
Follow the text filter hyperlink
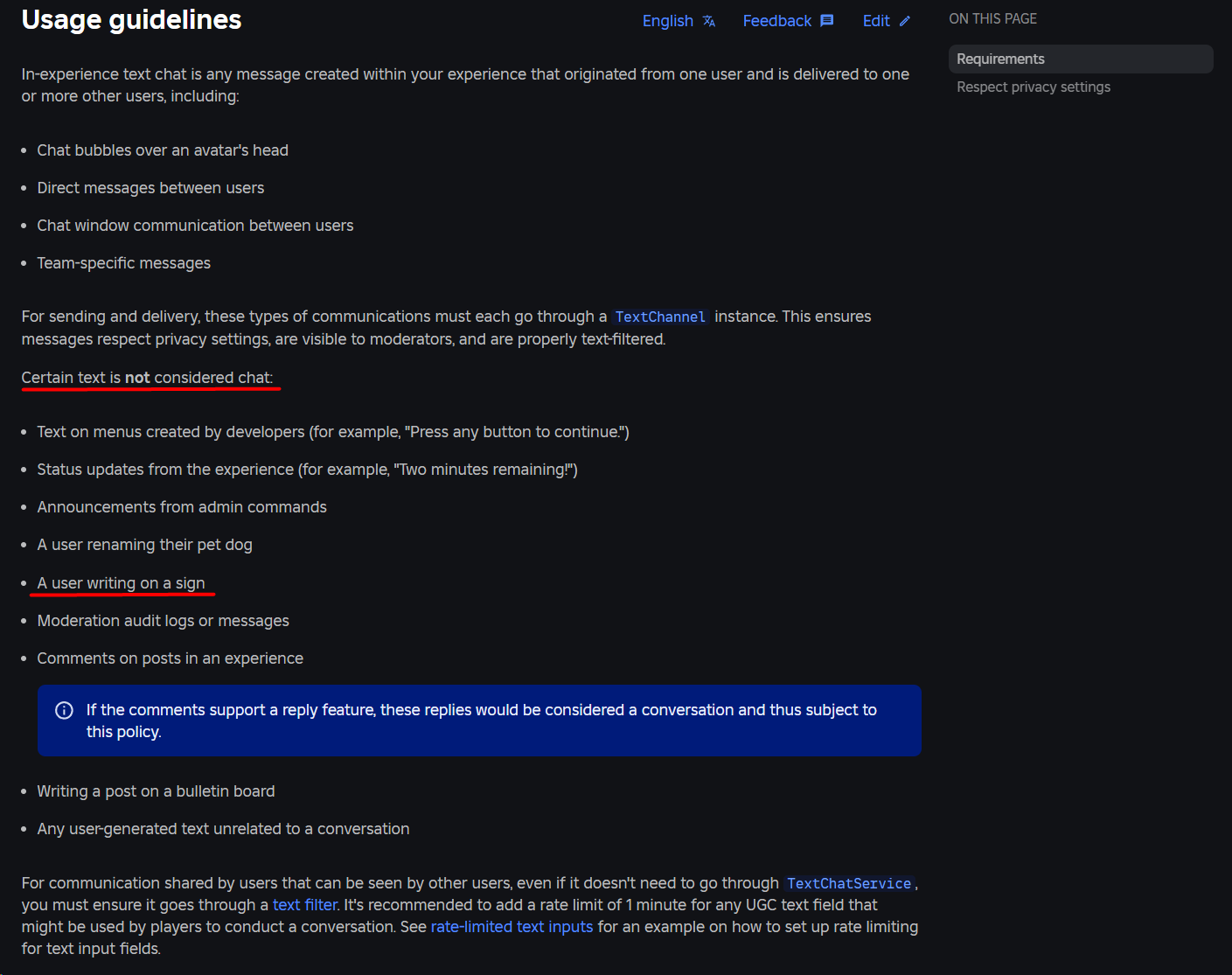pos(304,904)
